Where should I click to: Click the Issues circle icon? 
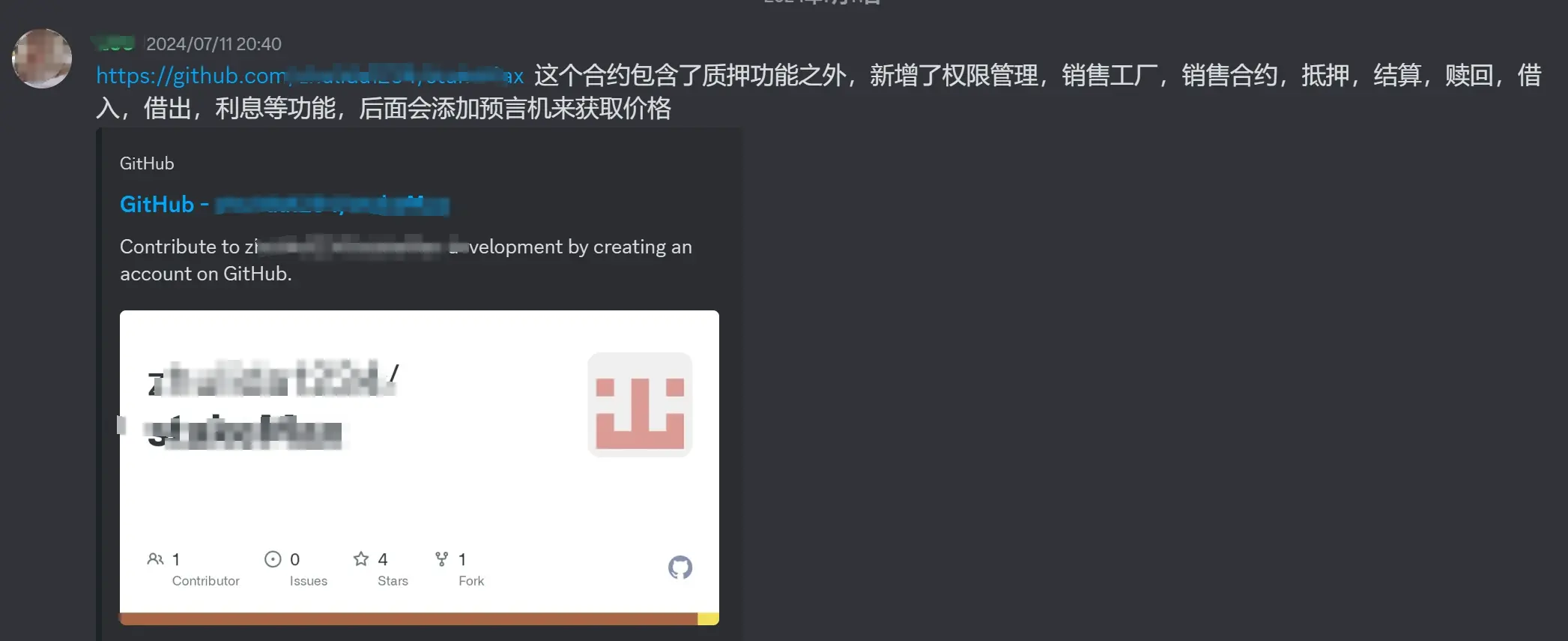pyautogui.click(x=273, y=559)
